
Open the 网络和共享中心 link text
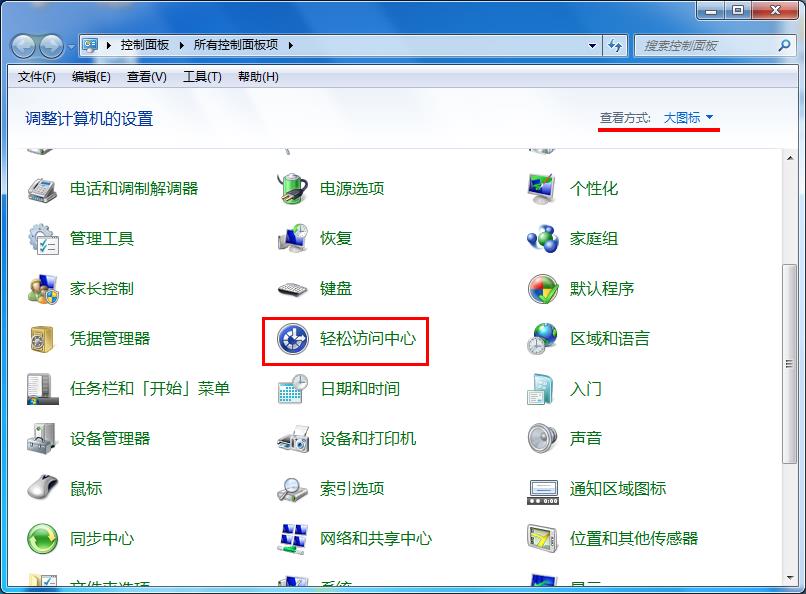tap(376, 539)
